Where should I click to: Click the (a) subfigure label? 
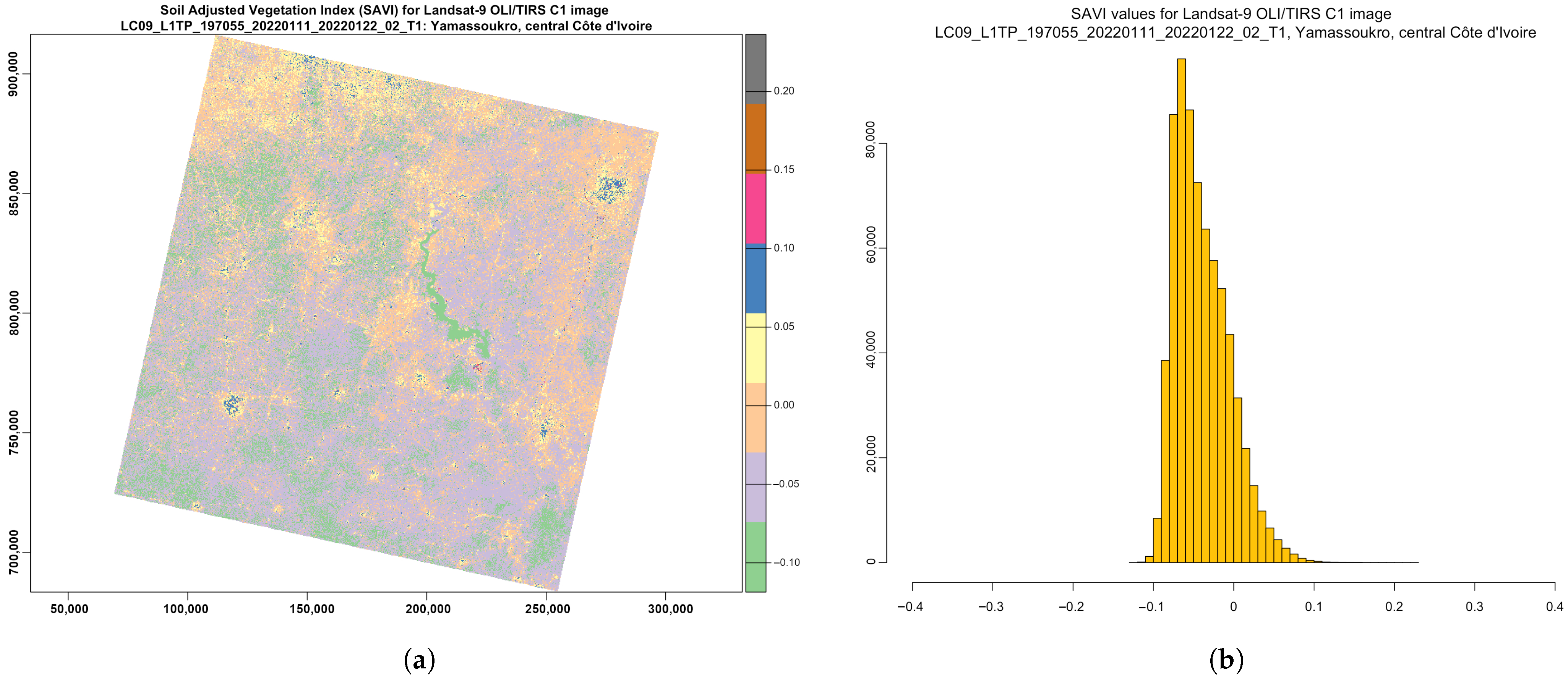[419, 660]
